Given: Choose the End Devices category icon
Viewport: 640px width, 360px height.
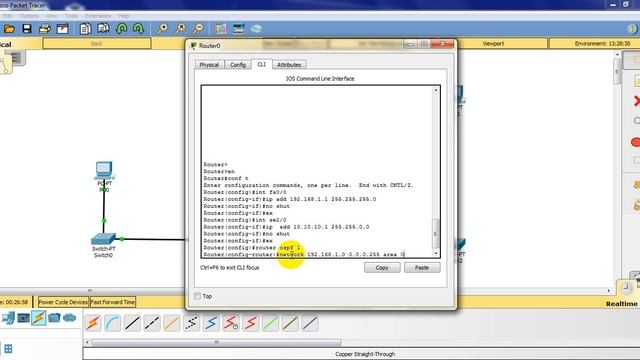Looking at the screenshot, I should click(x=23, y=318).
